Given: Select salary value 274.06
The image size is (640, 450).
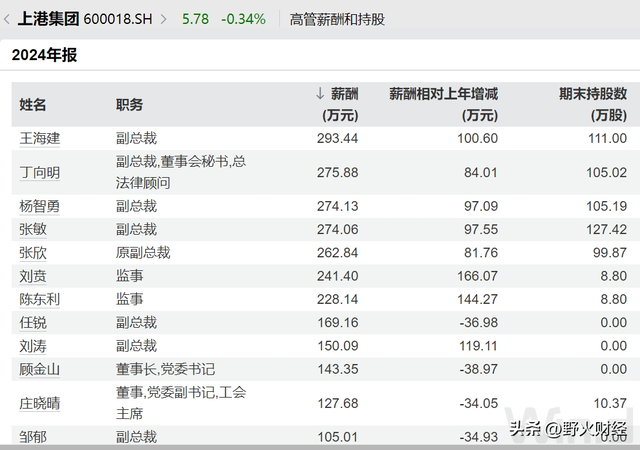Looking at the screenshot, I should (338, 229).
